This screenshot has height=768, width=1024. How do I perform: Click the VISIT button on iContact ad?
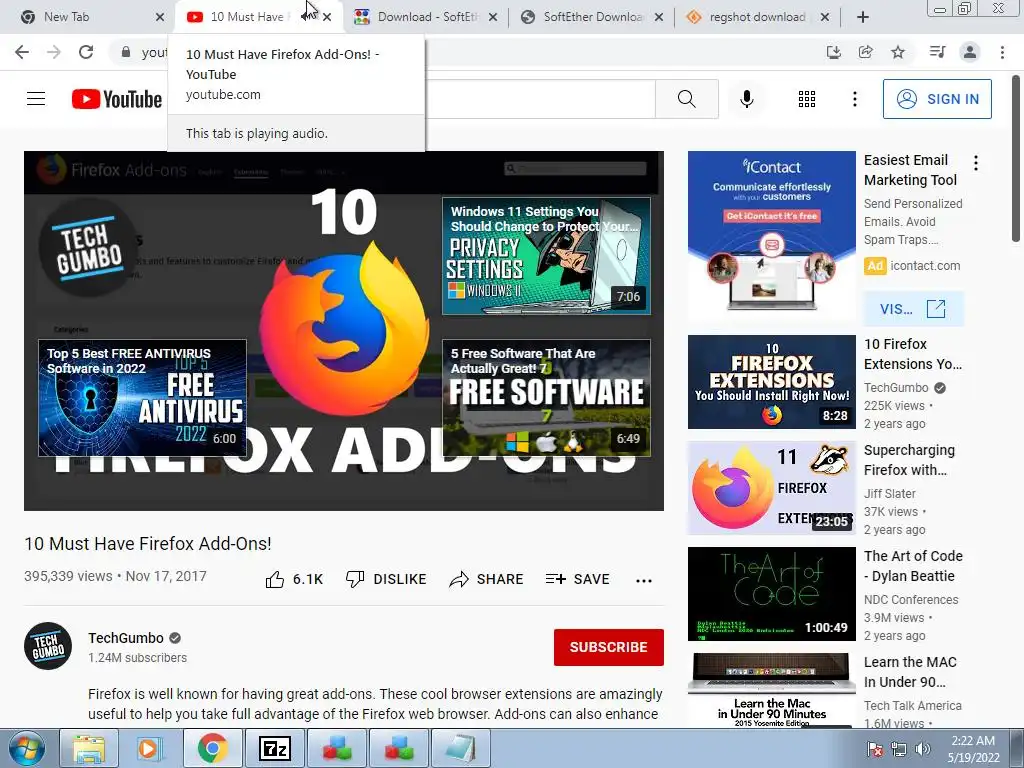pos(913,309)
